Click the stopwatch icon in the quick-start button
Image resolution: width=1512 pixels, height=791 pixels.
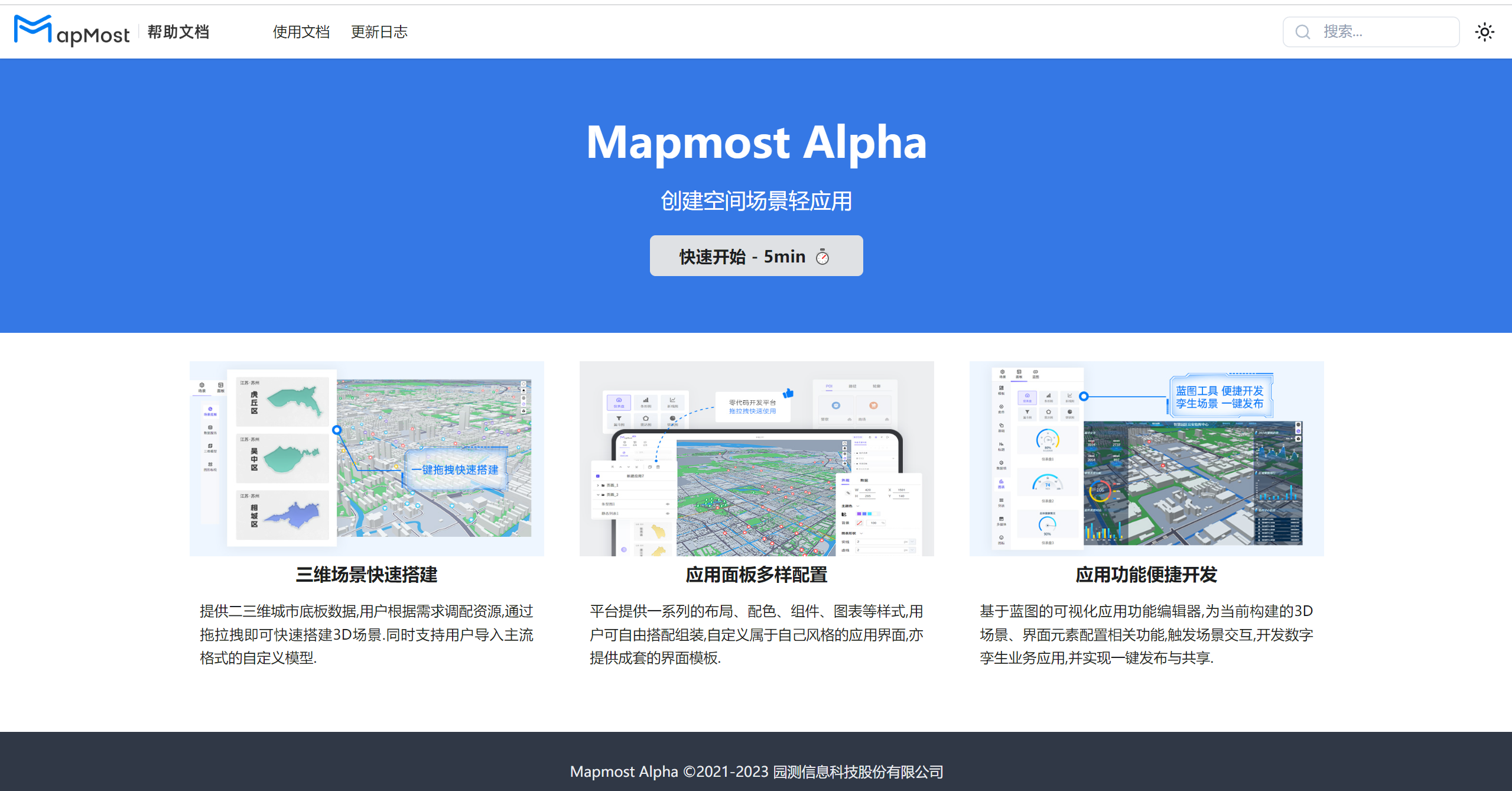point(822,257)
